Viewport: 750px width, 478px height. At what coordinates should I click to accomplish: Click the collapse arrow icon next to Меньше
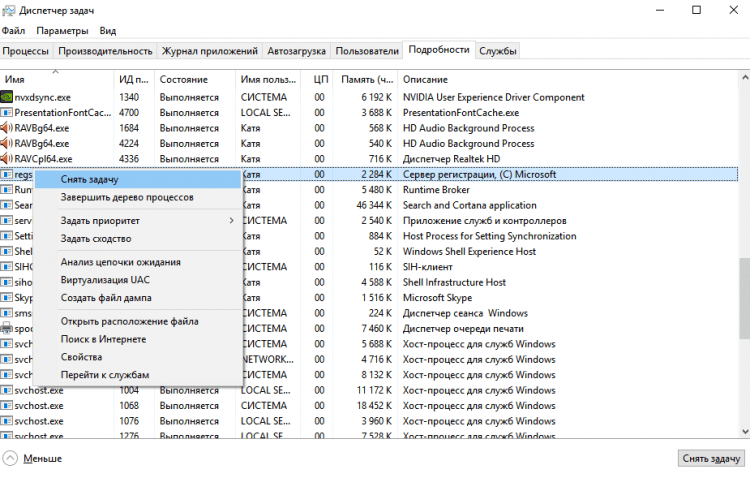(10, 458)
